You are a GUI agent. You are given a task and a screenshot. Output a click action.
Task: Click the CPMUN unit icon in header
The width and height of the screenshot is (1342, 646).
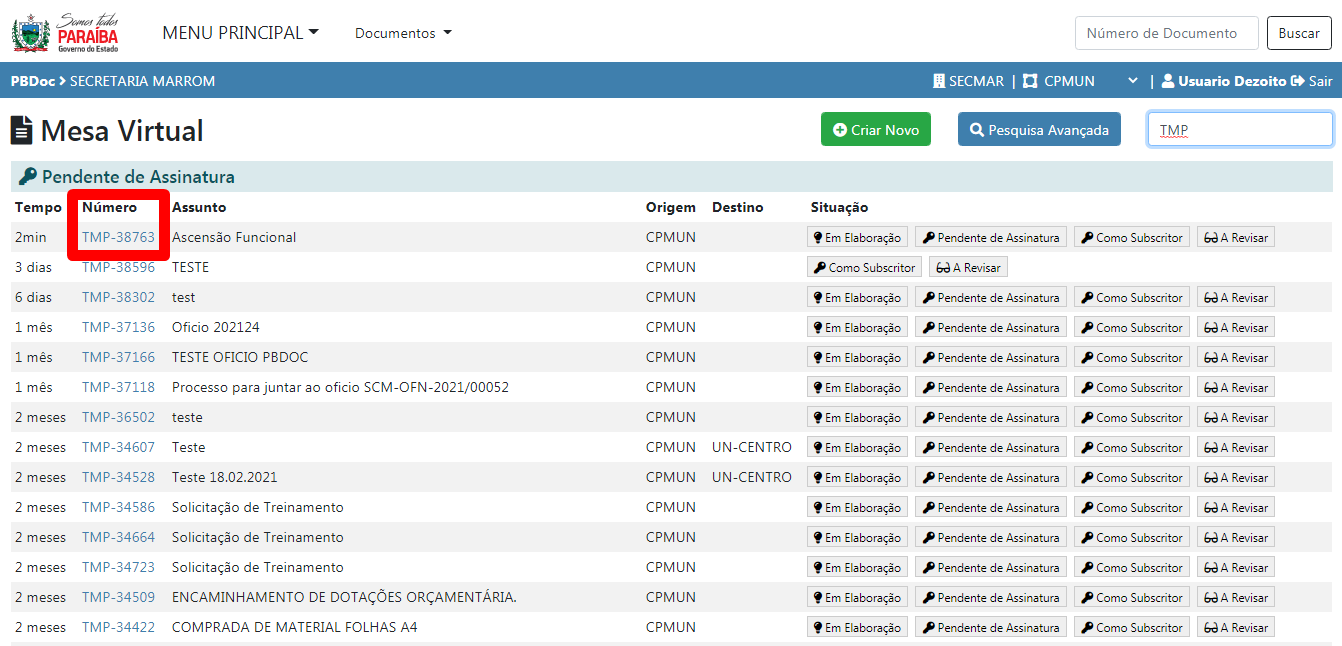coord(1030,81)
